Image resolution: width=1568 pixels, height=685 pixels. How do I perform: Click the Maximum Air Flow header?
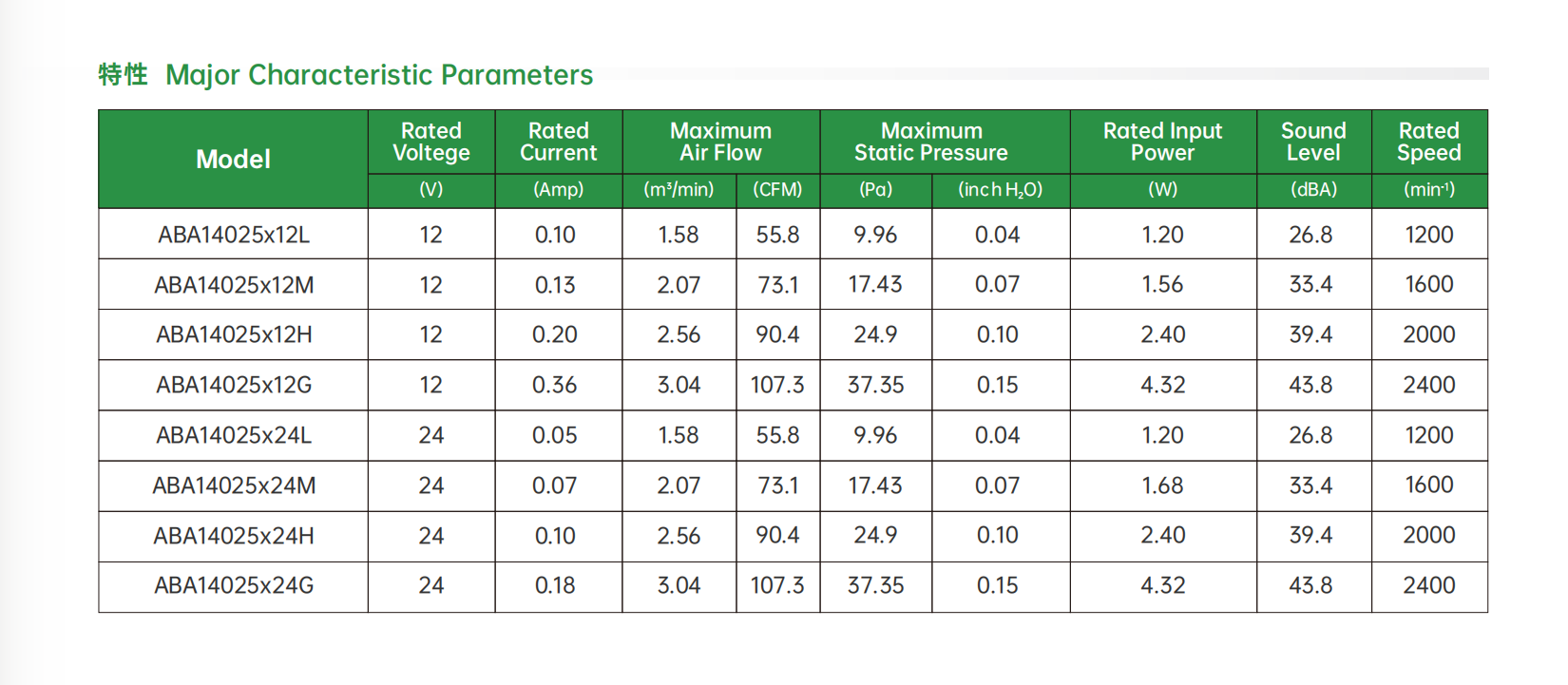720,142
